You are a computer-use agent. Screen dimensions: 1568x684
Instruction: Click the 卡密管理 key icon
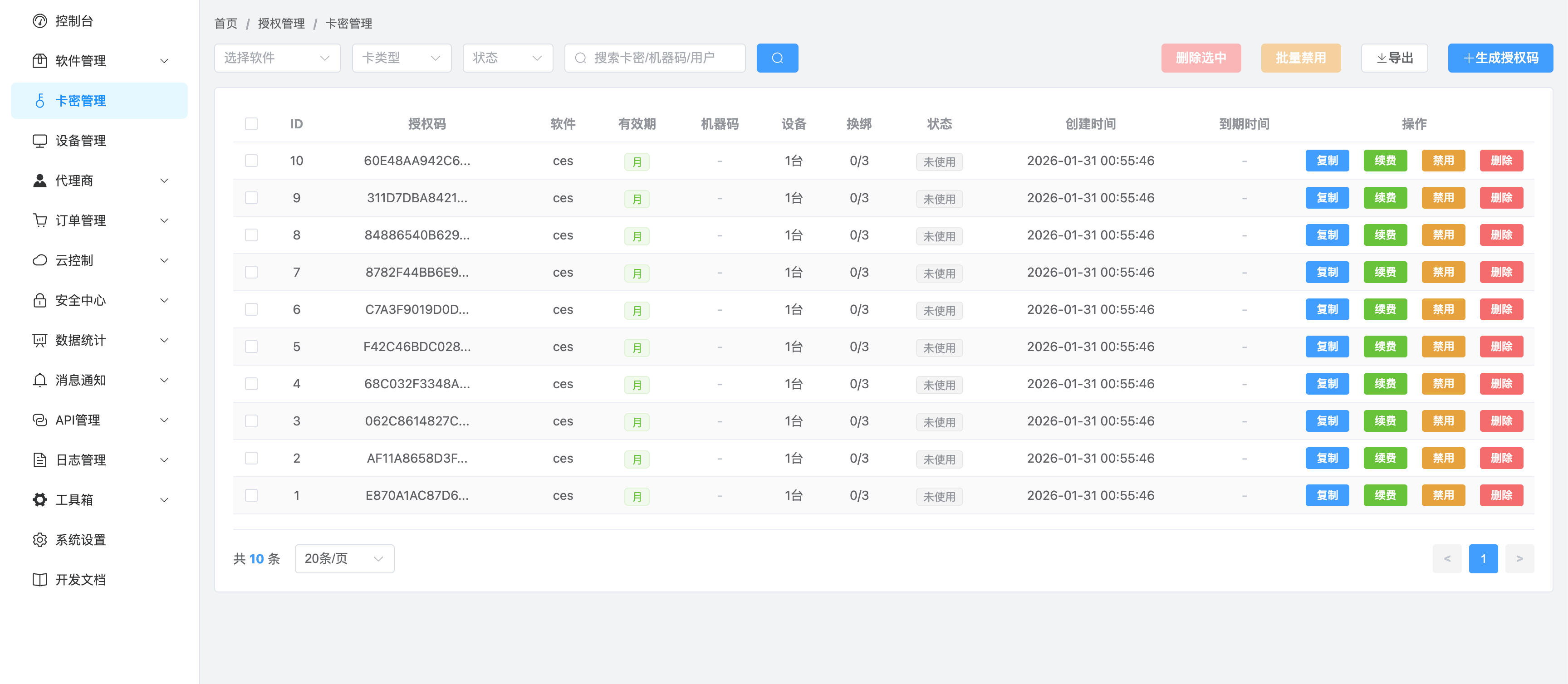click(x=39, y=101)
